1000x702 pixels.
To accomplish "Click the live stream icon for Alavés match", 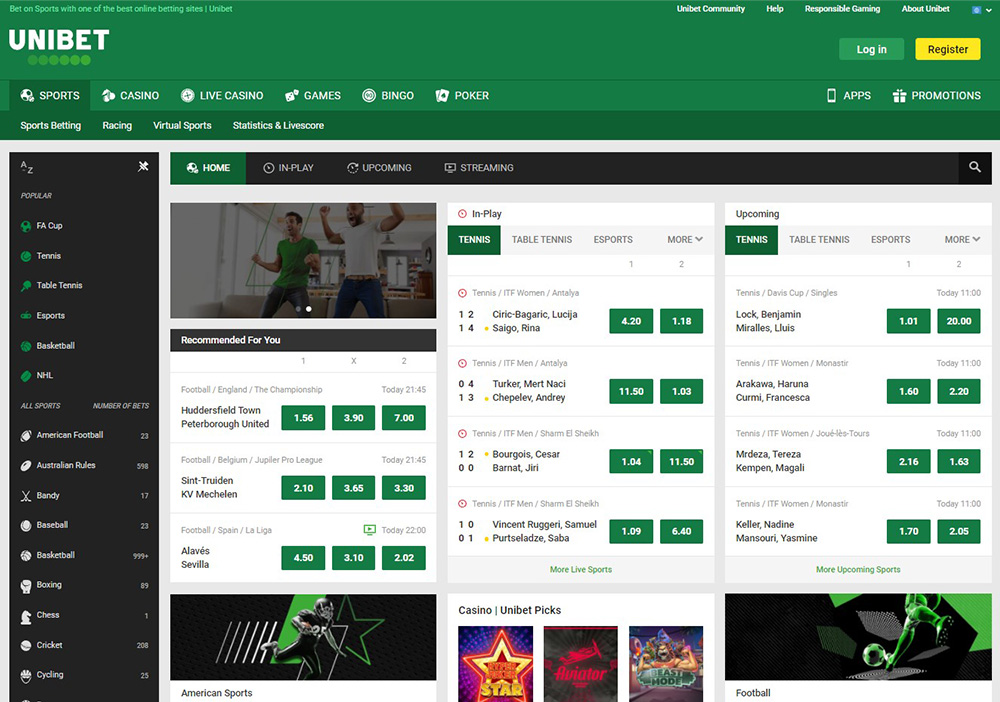I will pos(369,529).
